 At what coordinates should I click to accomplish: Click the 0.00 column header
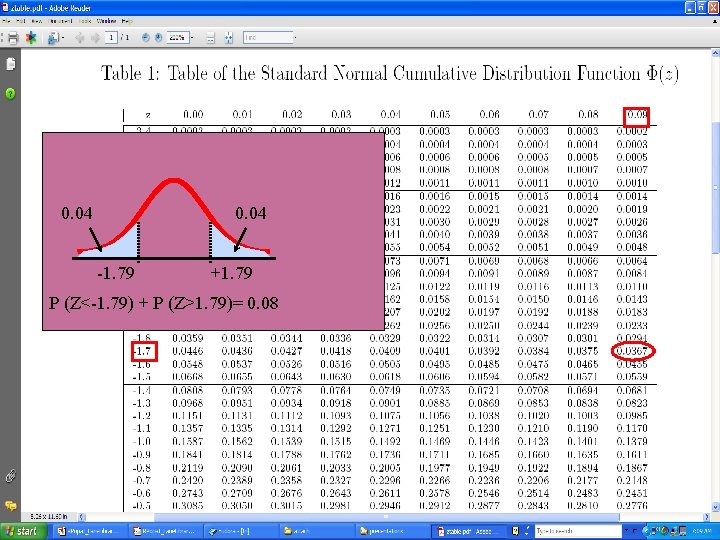pos(193,114)
